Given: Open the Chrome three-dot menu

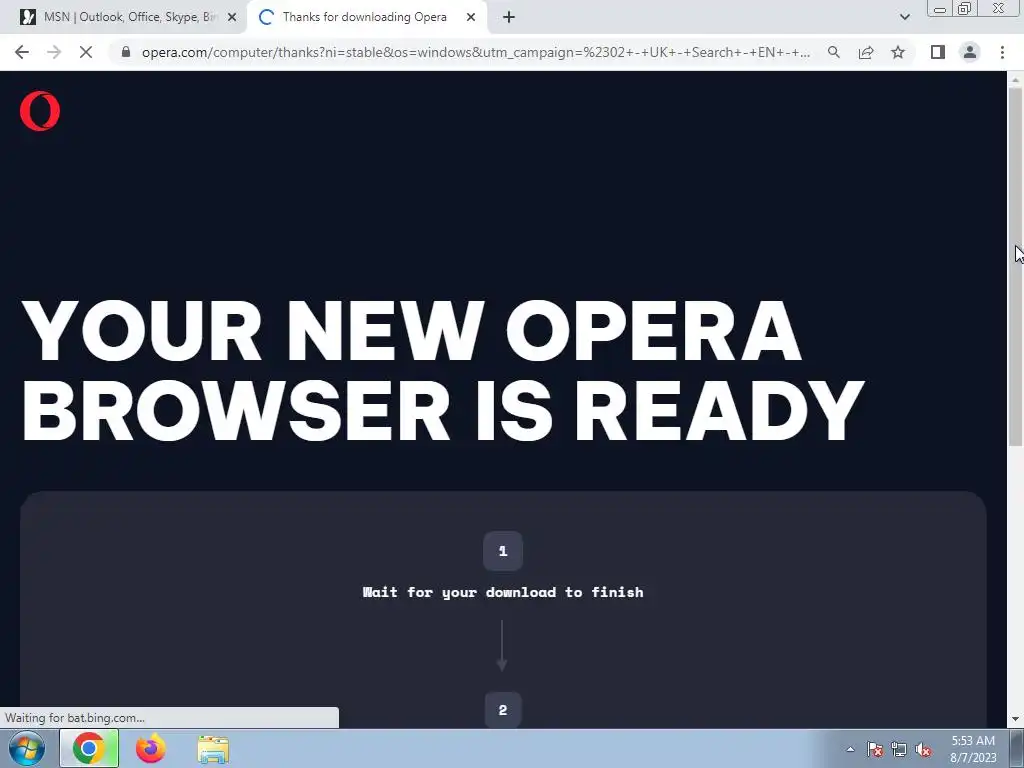Looking at the screenshot, I should 1002,52.
